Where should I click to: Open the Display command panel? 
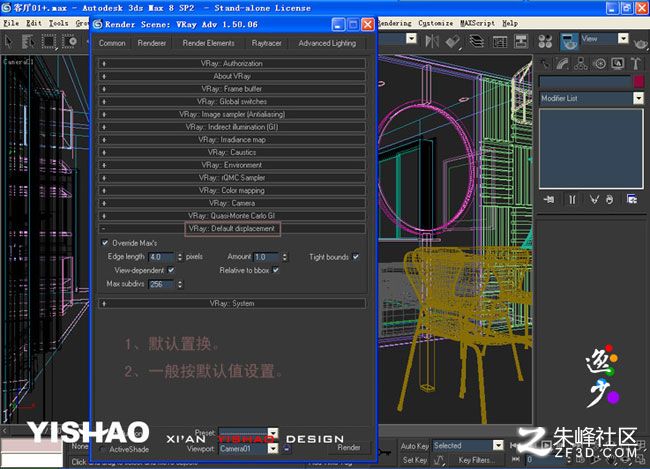(618, 64)
